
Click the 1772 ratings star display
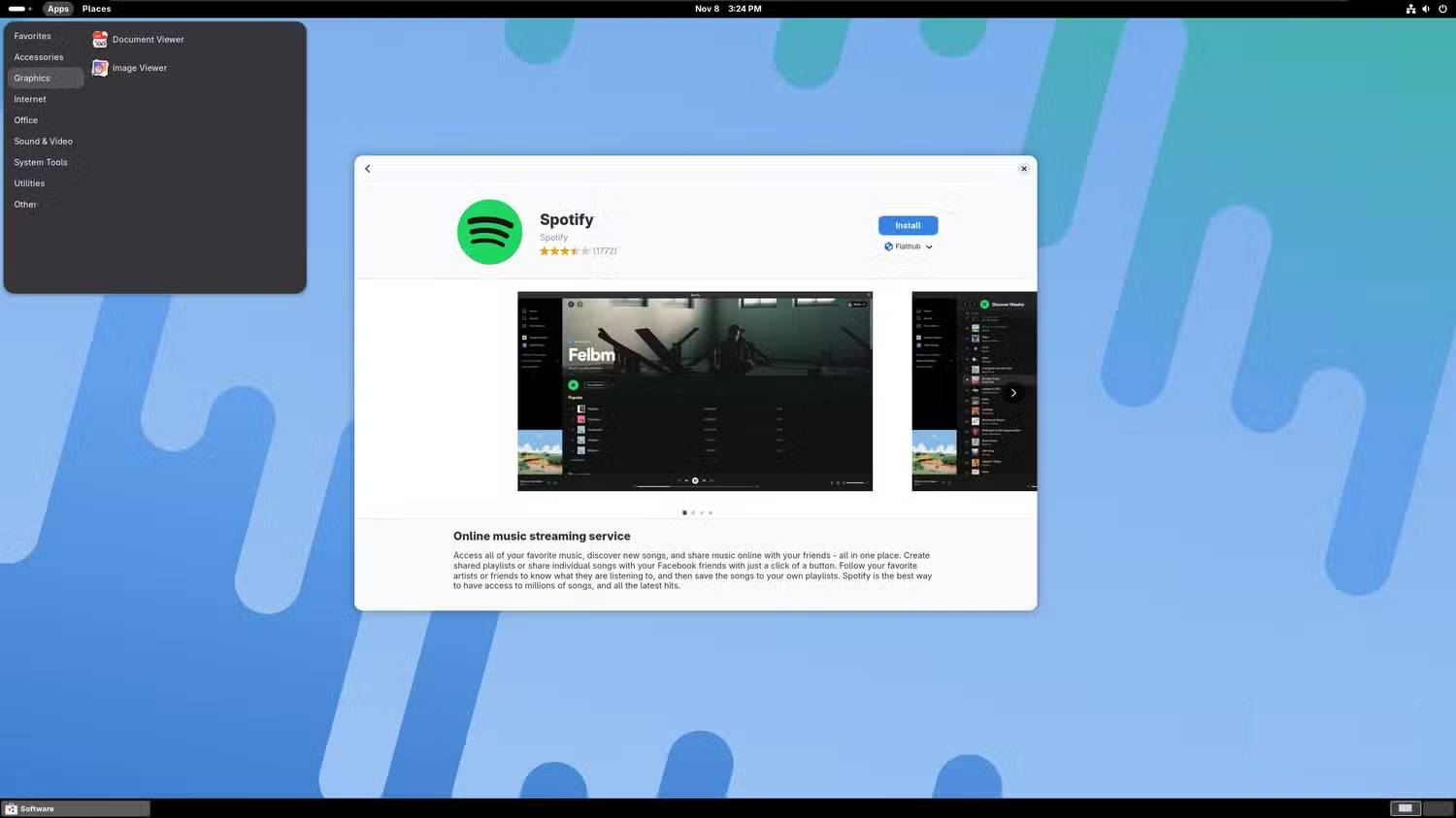(579, 250)
